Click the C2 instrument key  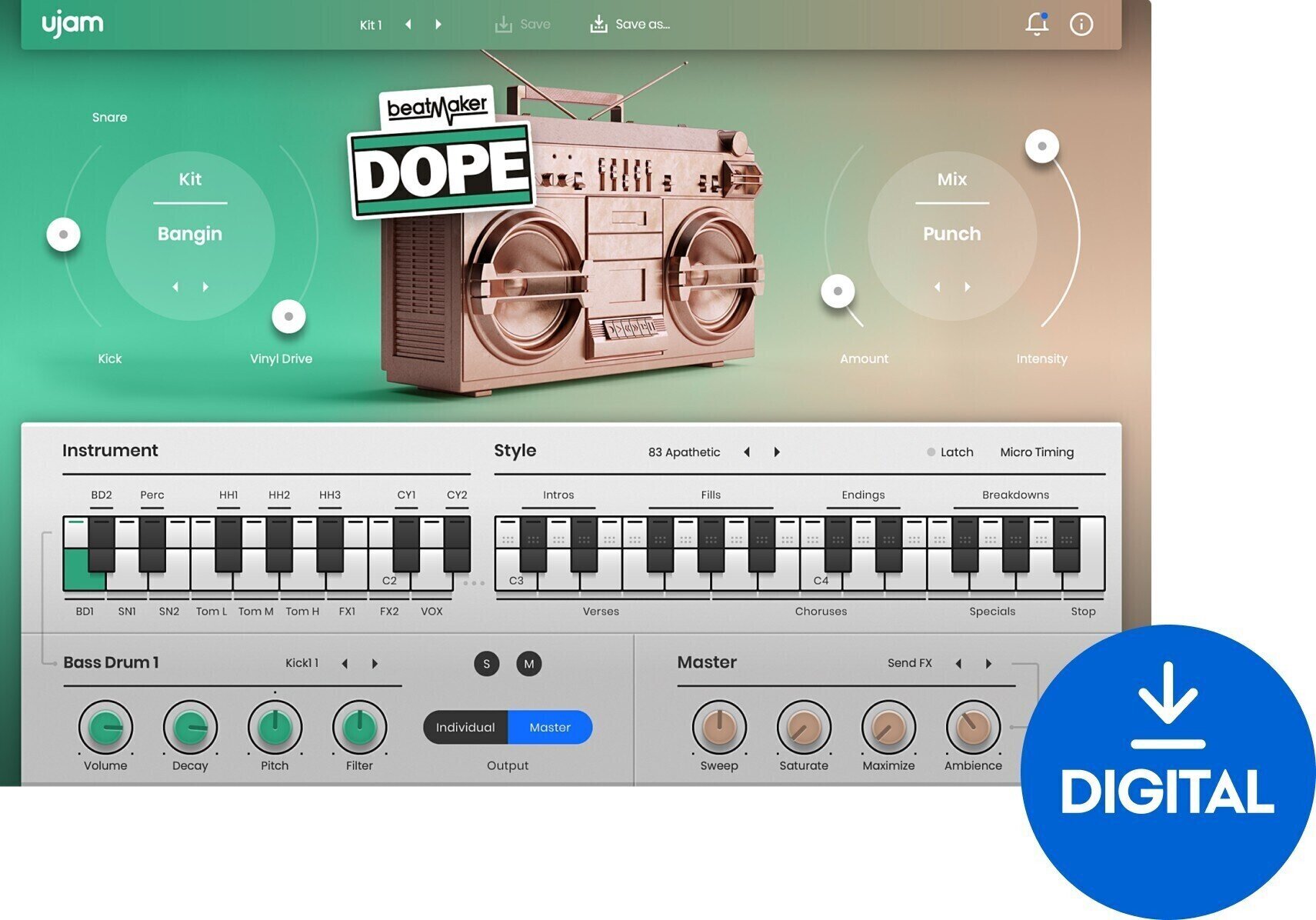coord(389,581)
